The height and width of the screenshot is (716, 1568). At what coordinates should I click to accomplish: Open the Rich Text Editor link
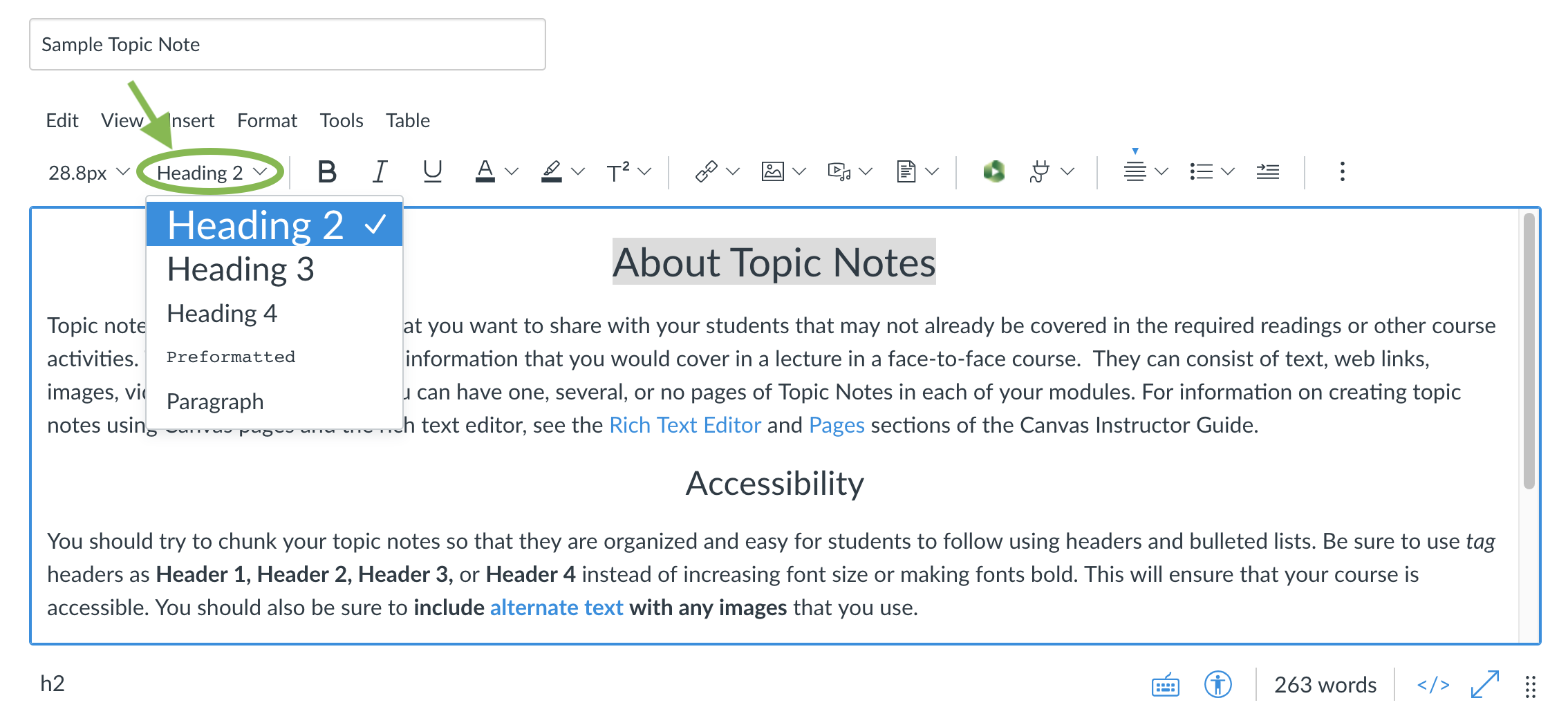(x=685, y=425)
